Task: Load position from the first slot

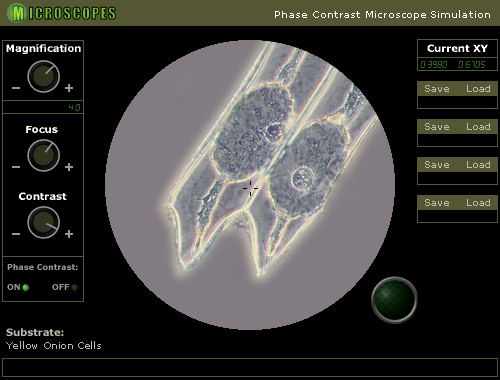Action: [x=478, y=89]
